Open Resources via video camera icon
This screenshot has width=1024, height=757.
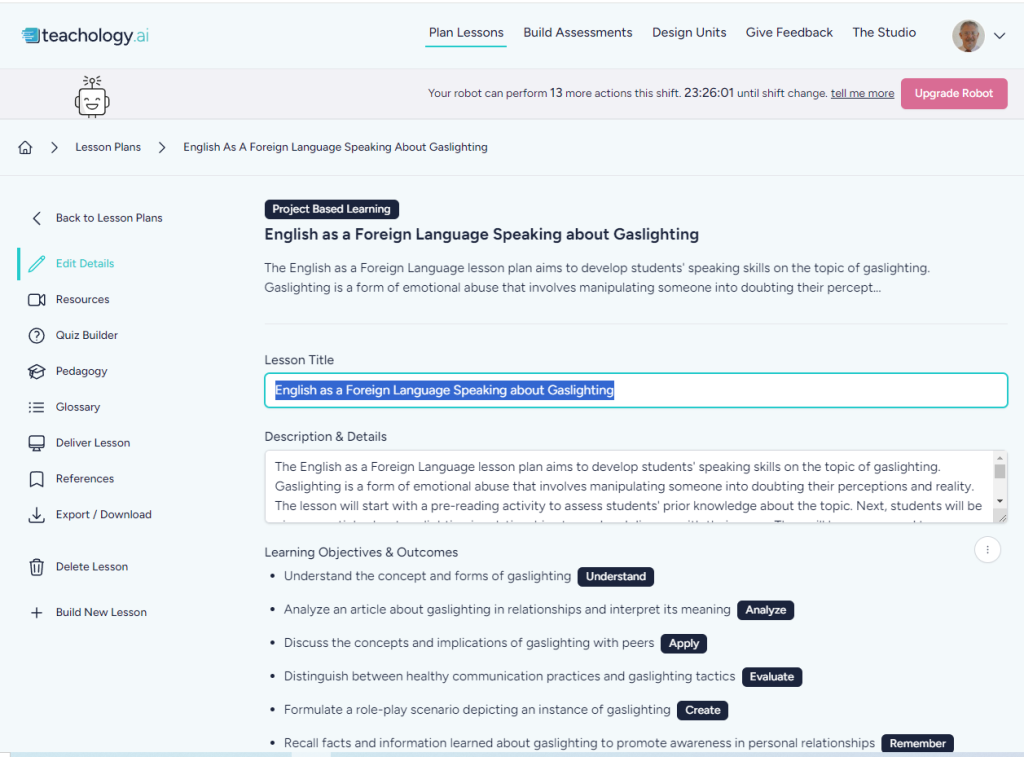37,300
